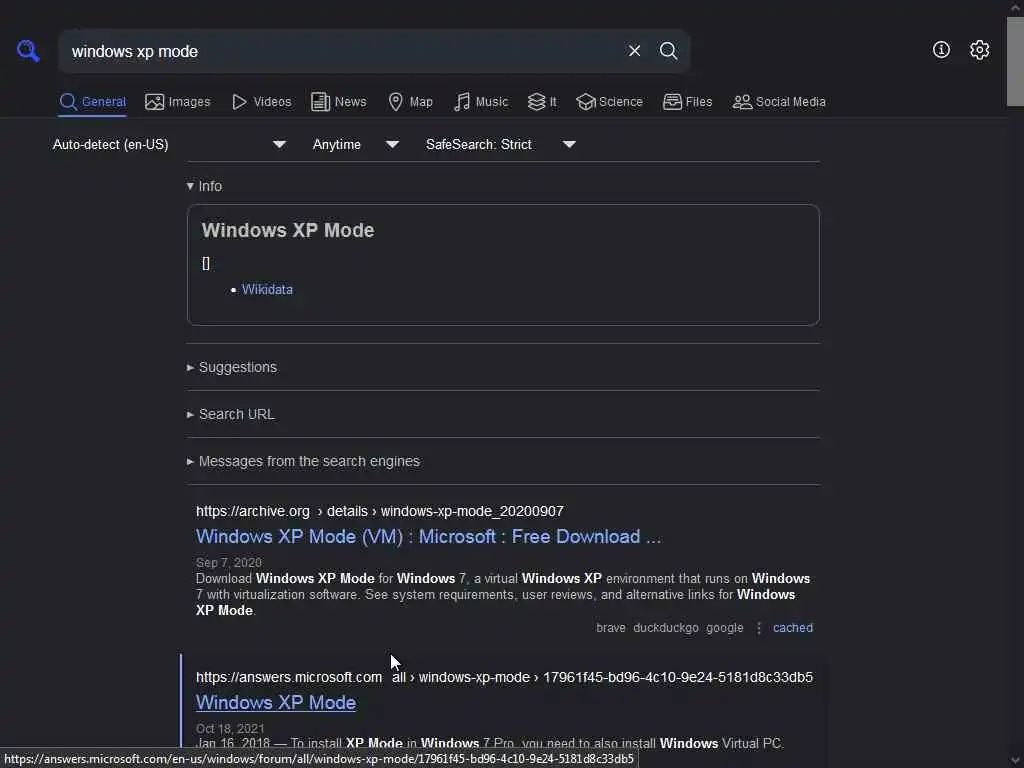Switch to the General tab

[x=92, y=102]
